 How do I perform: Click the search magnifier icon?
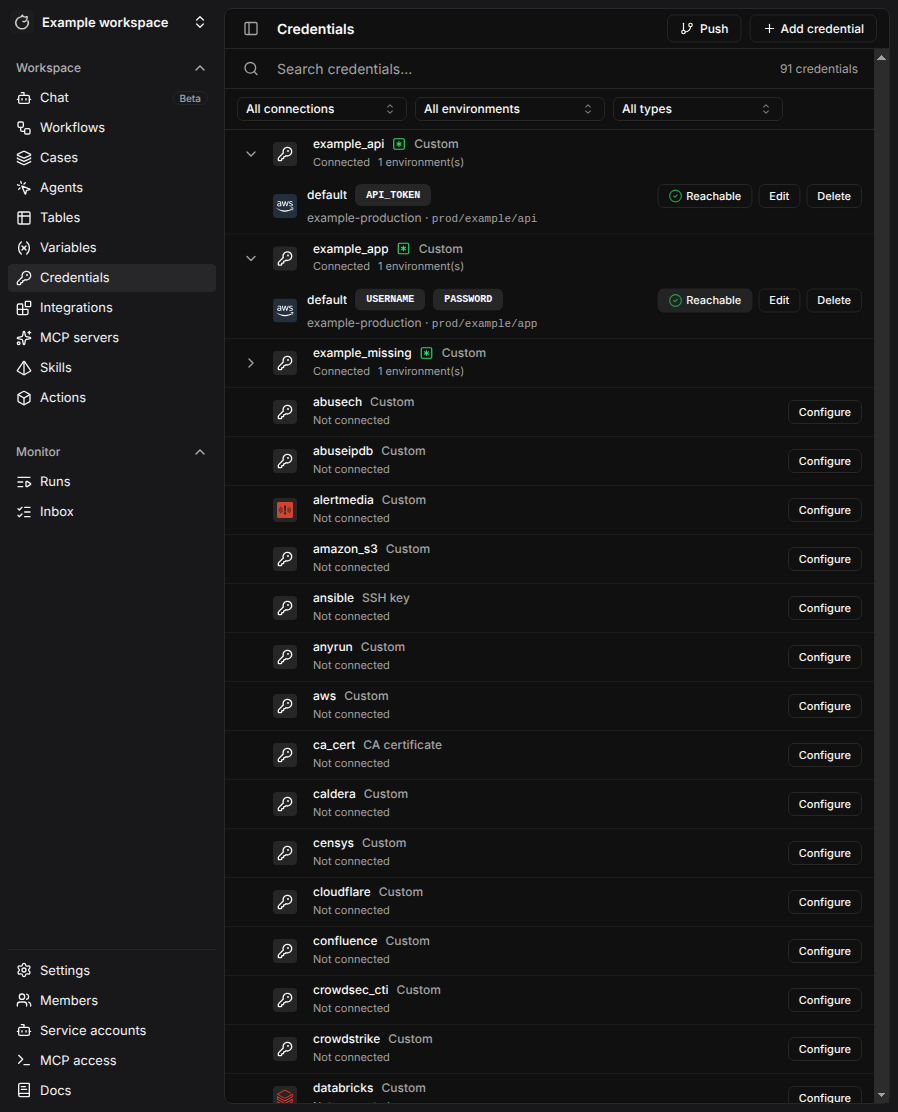[x=251, y=69]
